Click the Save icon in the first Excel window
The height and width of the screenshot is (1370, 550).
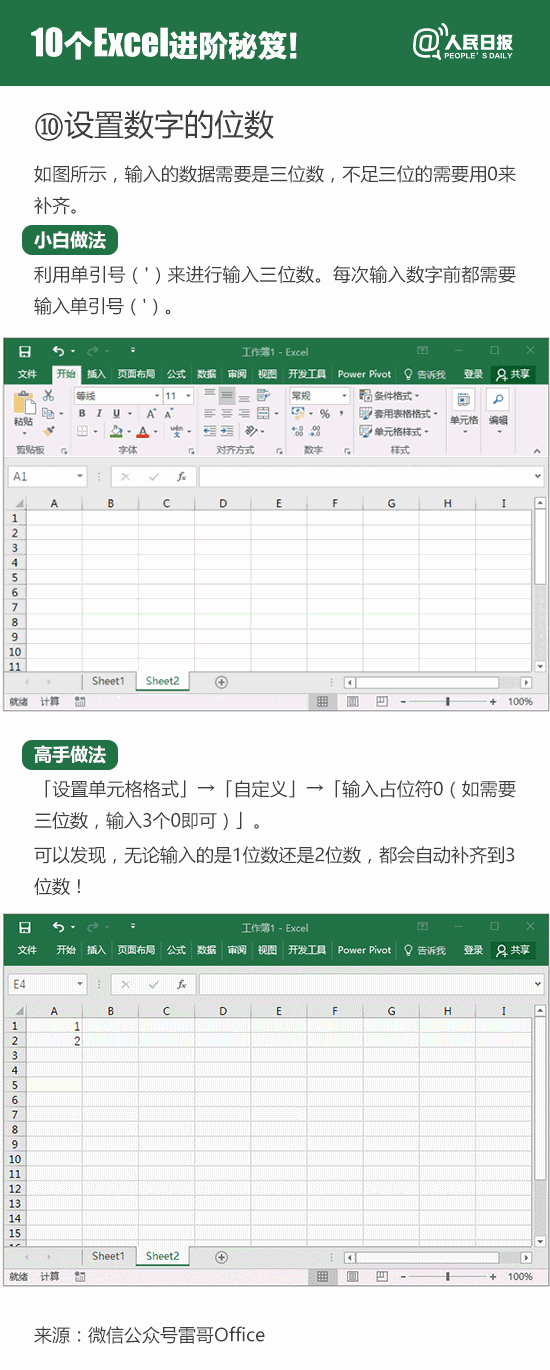tap(25, 351)
